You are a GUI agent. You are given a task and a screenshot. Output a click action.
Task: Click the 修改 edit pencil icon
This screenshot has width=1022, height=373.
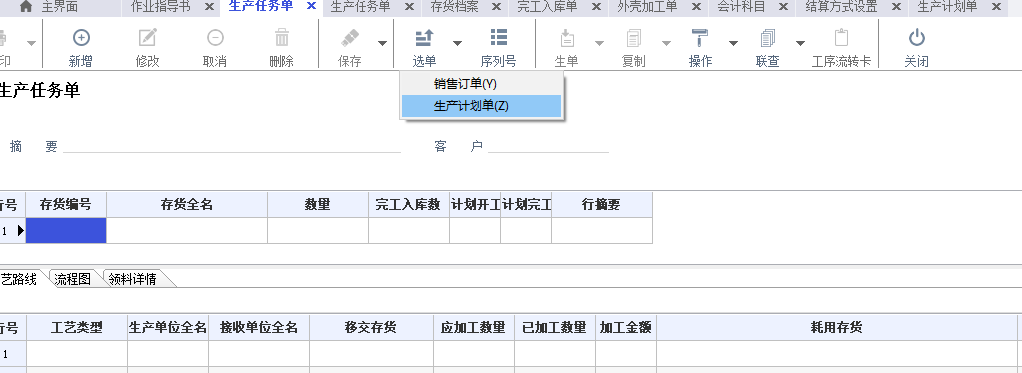click(148, 38)
